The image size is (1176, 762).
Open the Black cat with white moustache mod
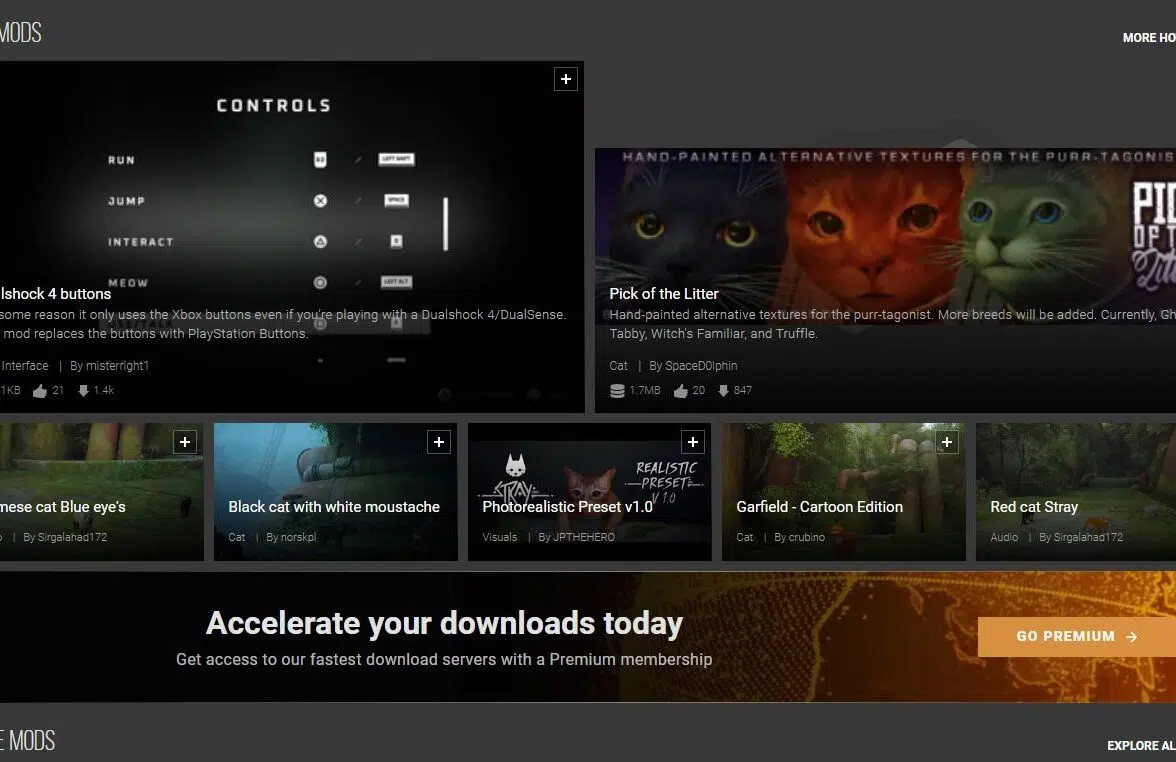tap(334, 507)
